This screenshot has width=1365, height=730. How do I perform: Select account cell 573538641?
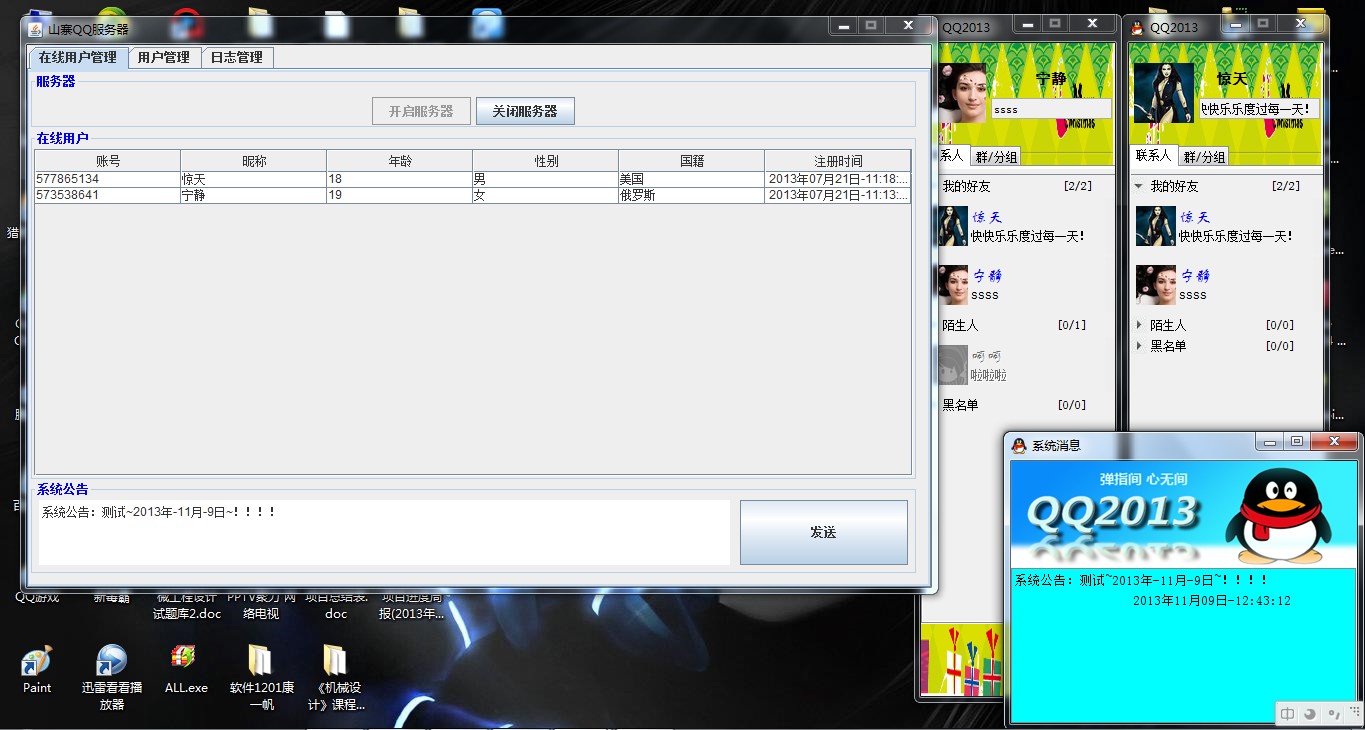coord(108,195)
